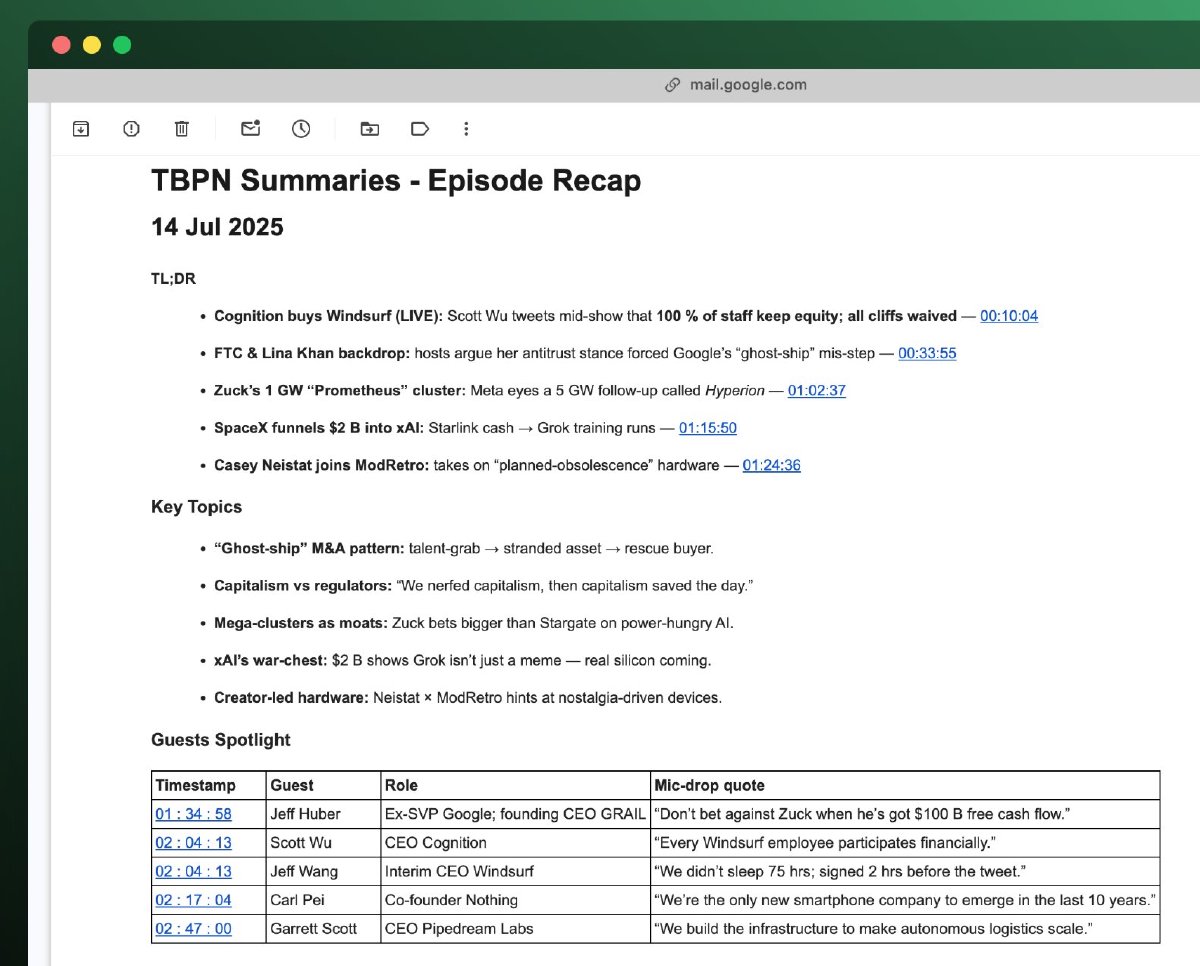Image resolution: width=1200 pixels, height=966 pixels.
Task: Delete the email using the trash icon
Action: click(181, 129)
